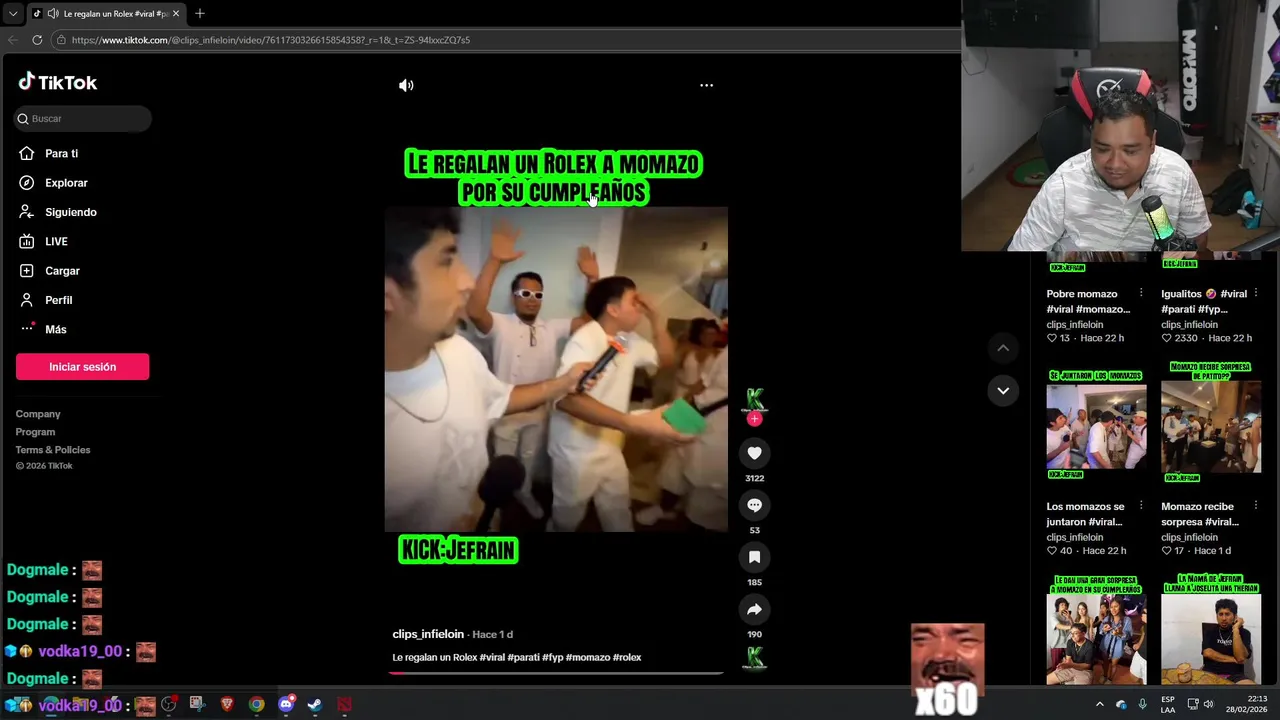Viewport: 1280px width, 720px height.
Task: Like 'Momazo recibe sorpresa' with 17 likes
Action: pos(1167,551)
